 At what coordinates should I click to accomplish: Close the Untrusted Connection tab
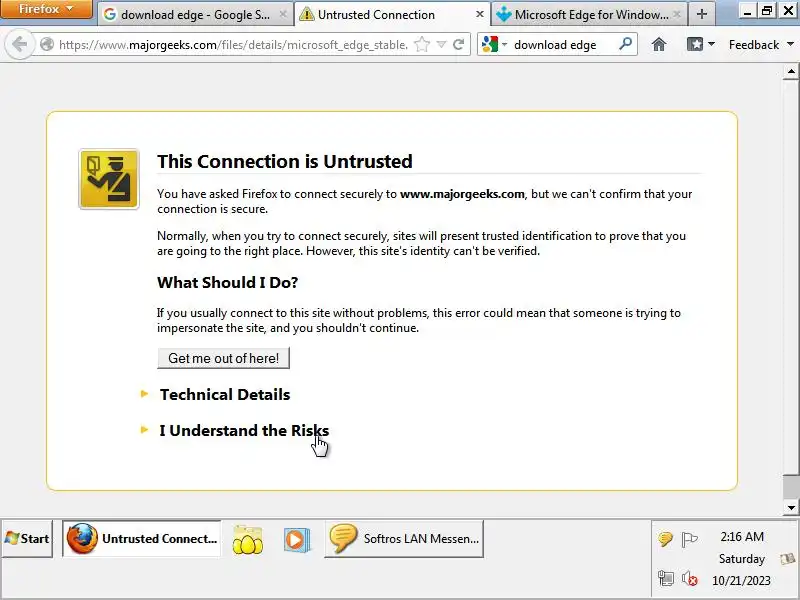480,14
